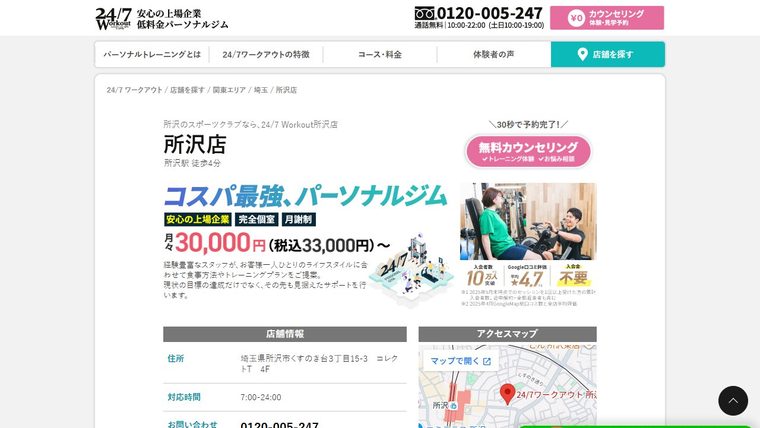The image size is (760, 428).
Task: Click the 無料カウンセリング button
Action: click(528, 151)
